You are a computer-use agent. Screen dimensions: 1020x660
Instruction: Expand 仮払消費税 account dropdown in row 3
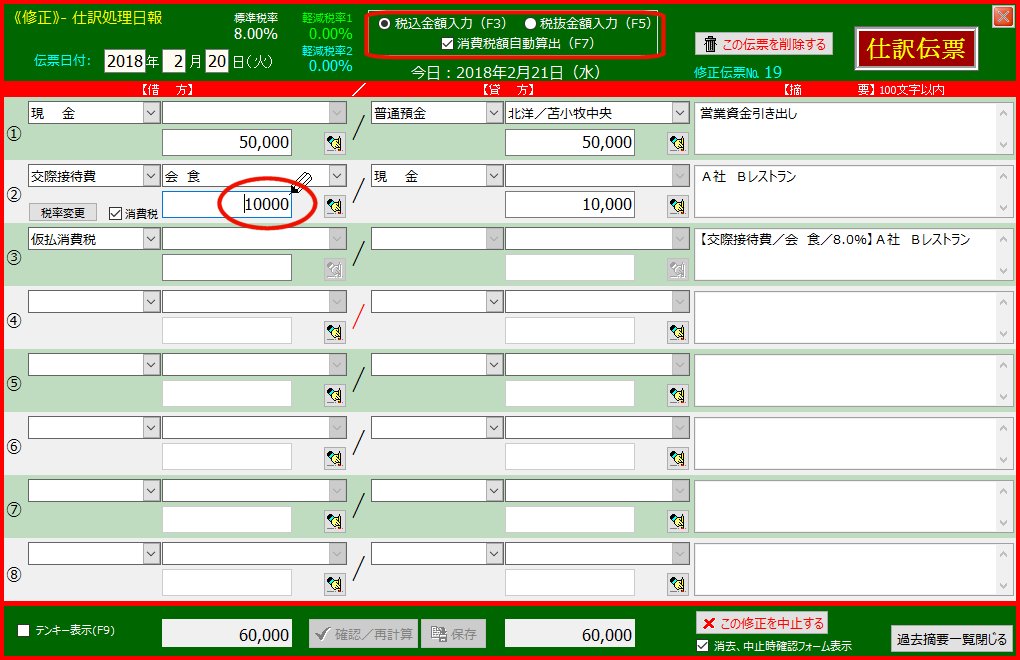tap(150, 239)
